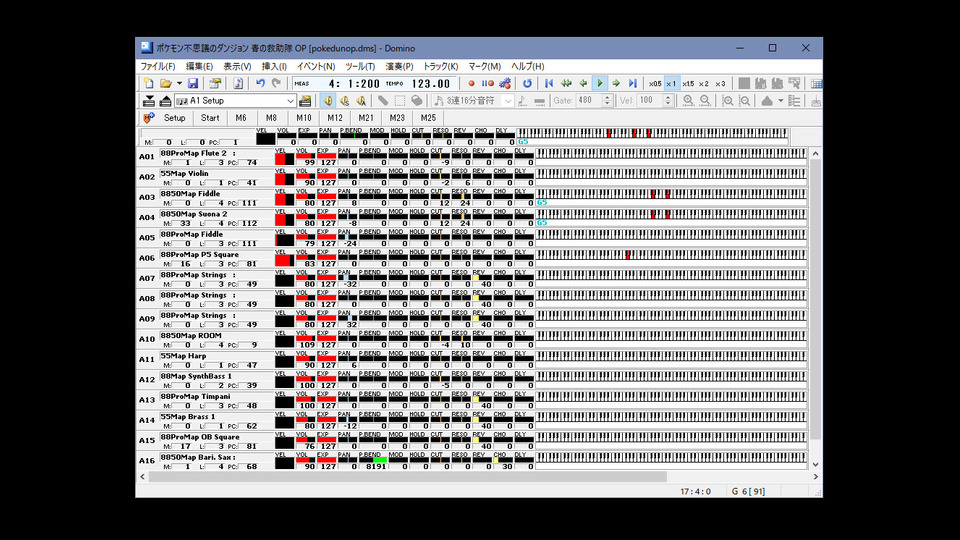960x540 pixels.
Task: Set playback speed to x2
Action: point(704,83)
